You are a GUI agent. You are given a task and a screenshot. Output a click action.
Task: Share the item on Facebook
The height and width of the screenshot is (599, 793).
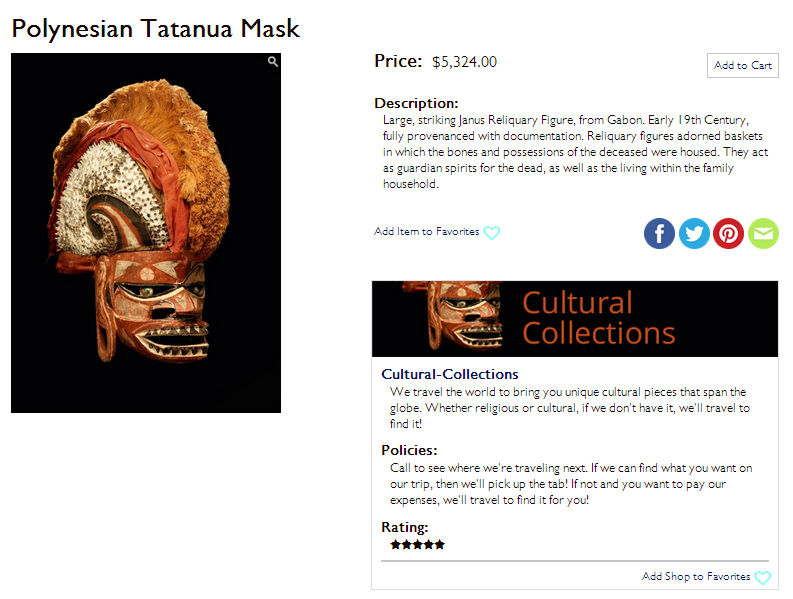659,233
